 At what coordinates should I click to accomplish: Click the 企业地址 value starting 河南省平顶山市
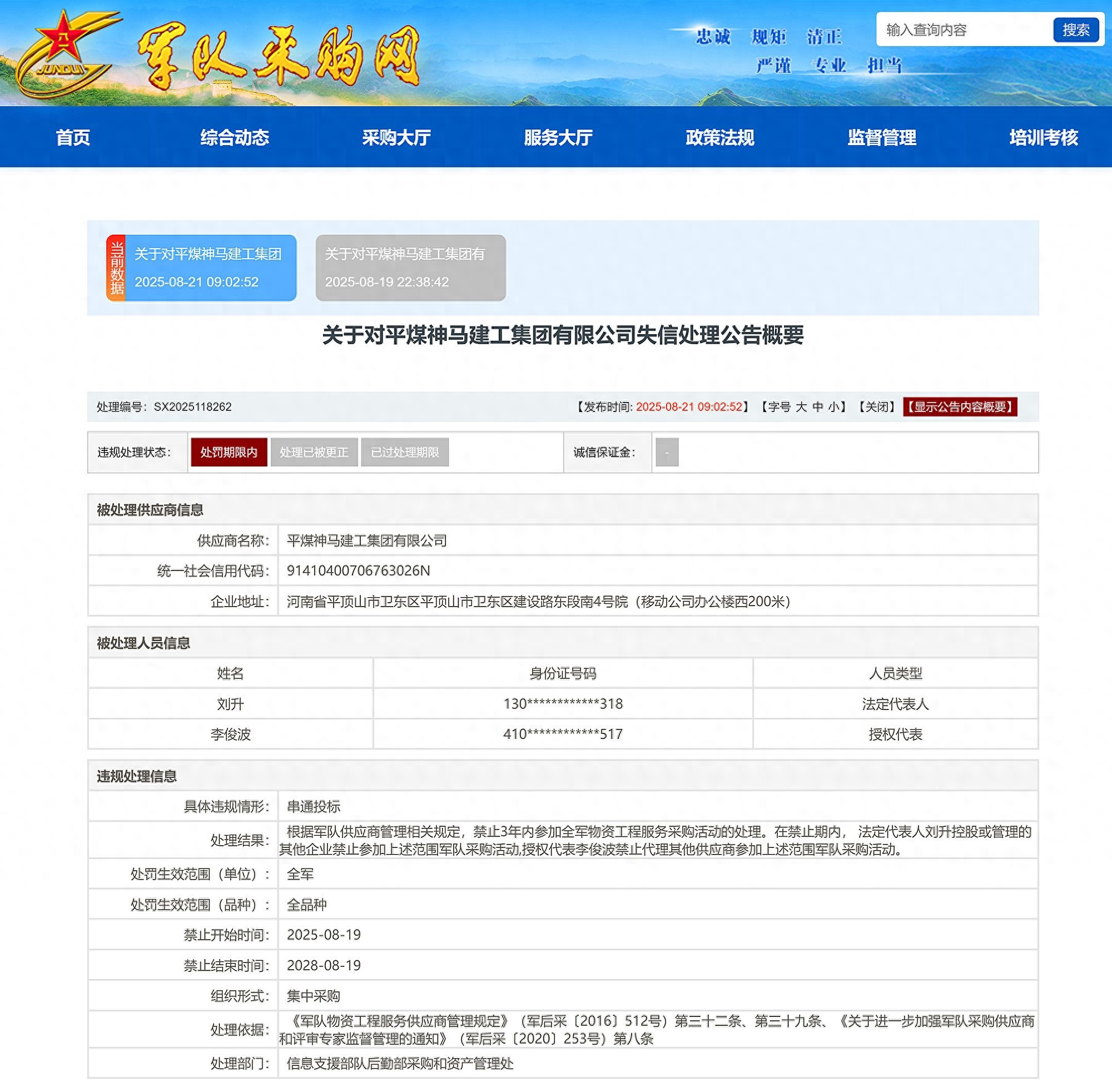coord(539,601)
